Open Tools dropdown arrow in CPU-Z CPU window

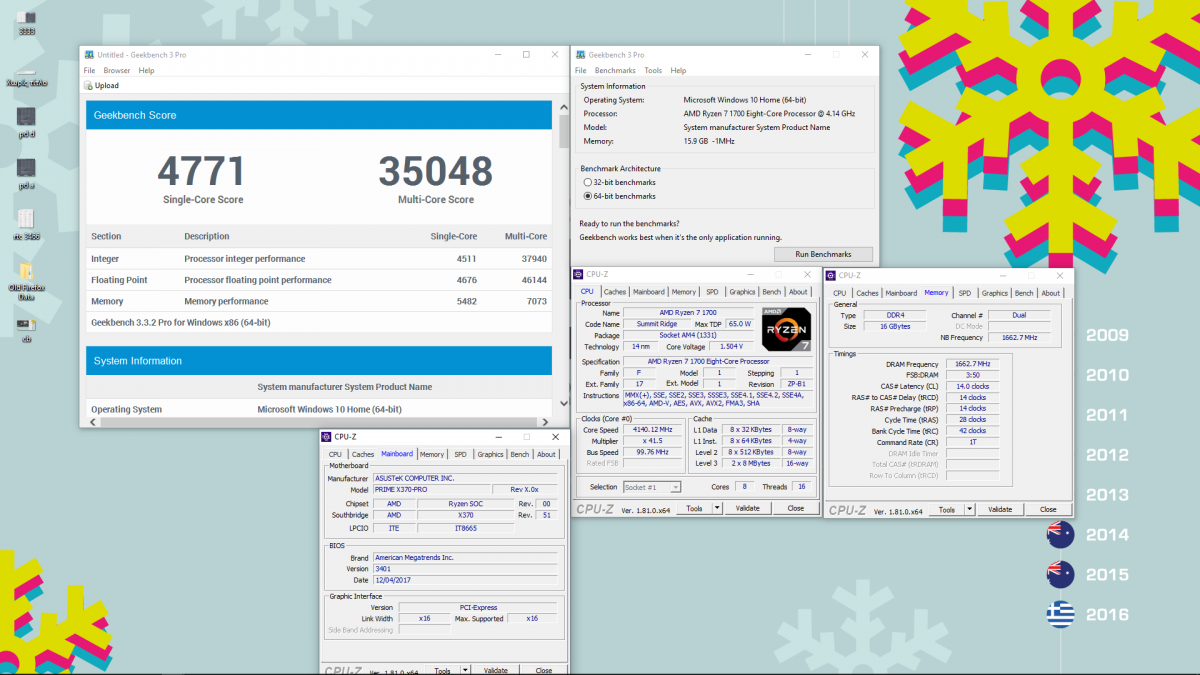coord(717,508)
